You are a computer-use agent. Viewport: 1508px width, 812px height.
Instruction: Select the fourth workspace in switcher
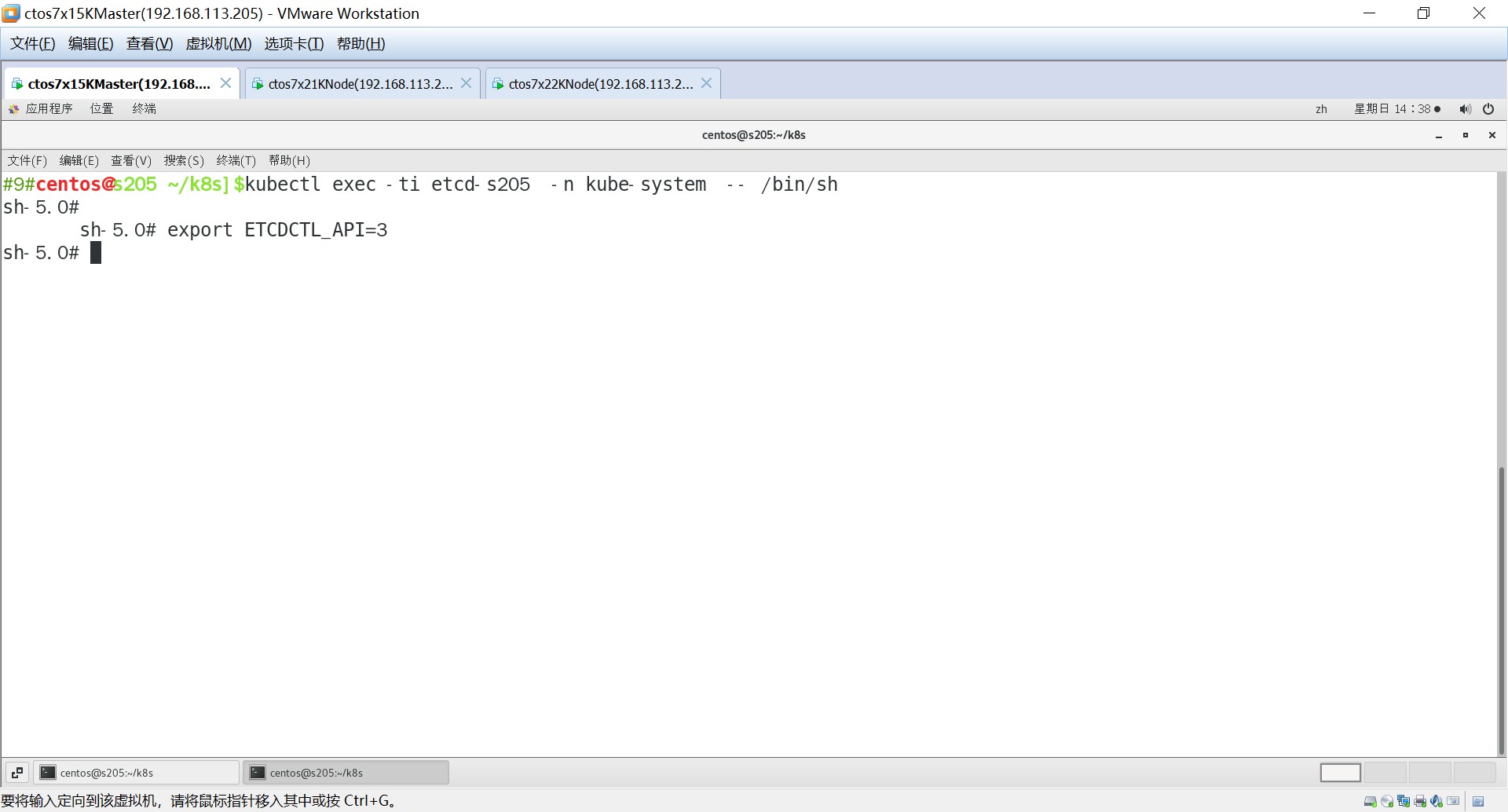(x=1475, y=773)
